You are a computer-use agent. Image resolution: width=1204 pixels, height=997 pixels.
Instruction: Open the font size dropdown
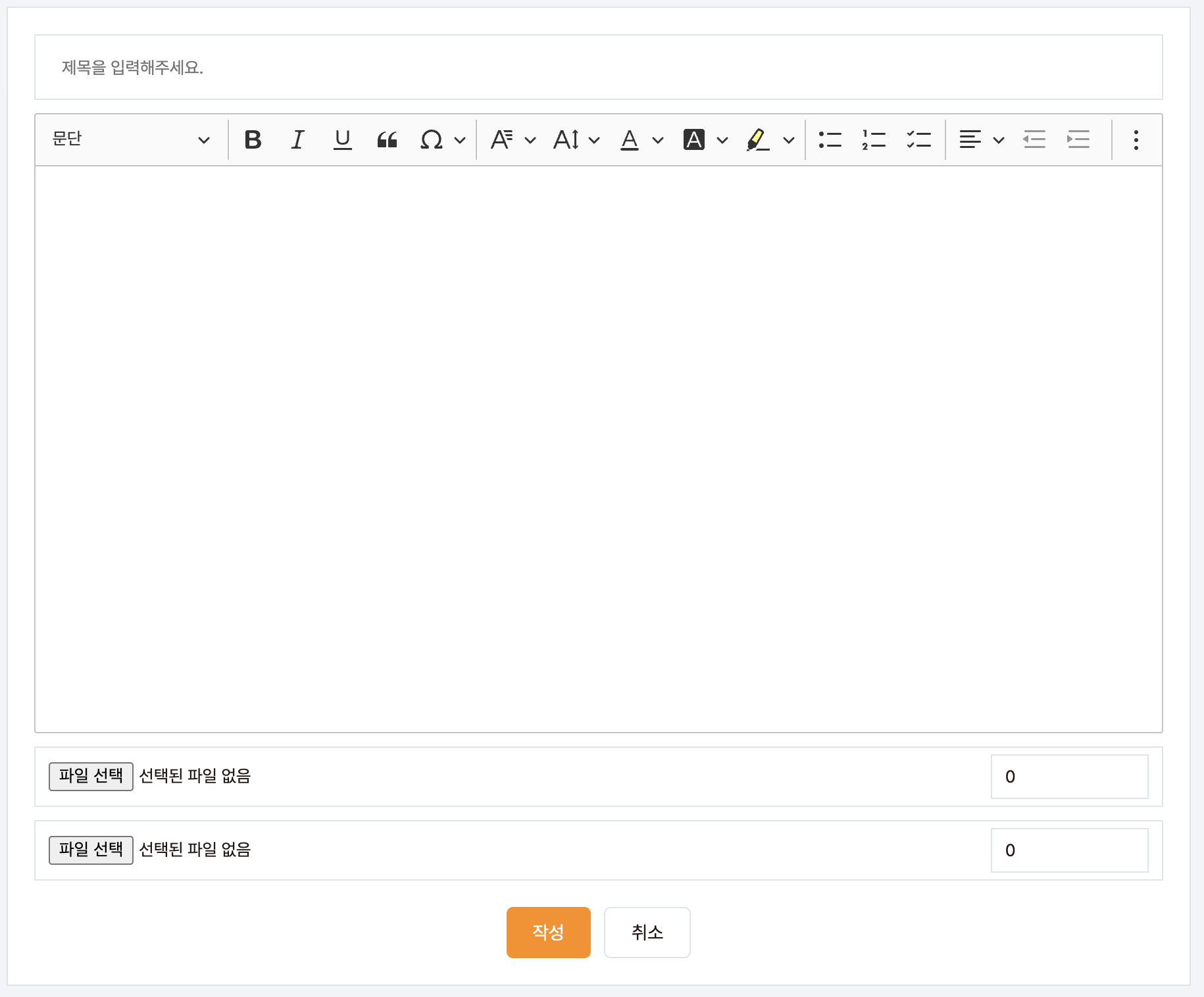point(576,139)
